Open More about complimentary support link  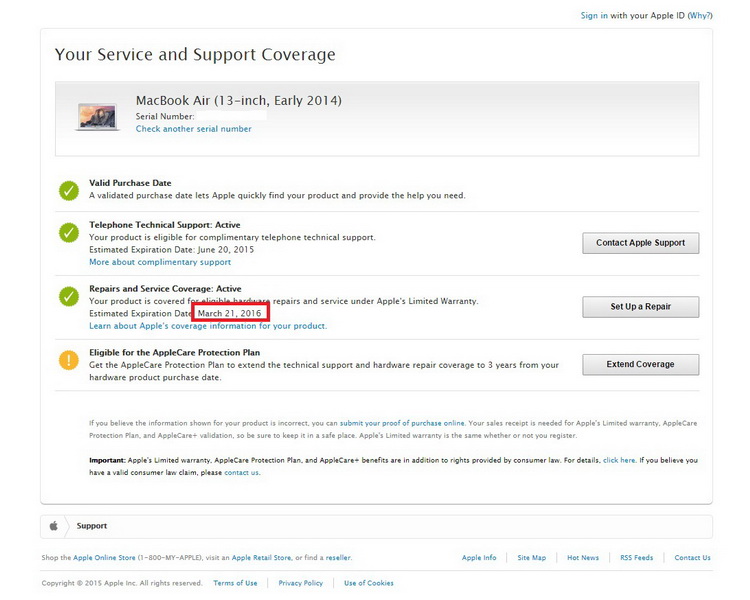pyautogui.click(x=160, y=262)
